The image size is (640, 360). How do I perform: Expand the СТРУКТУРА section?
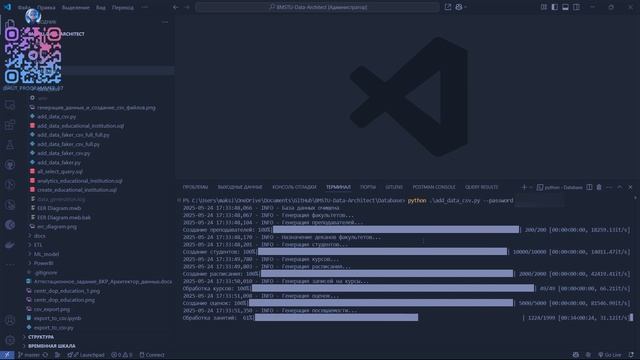tap(41, 337)
